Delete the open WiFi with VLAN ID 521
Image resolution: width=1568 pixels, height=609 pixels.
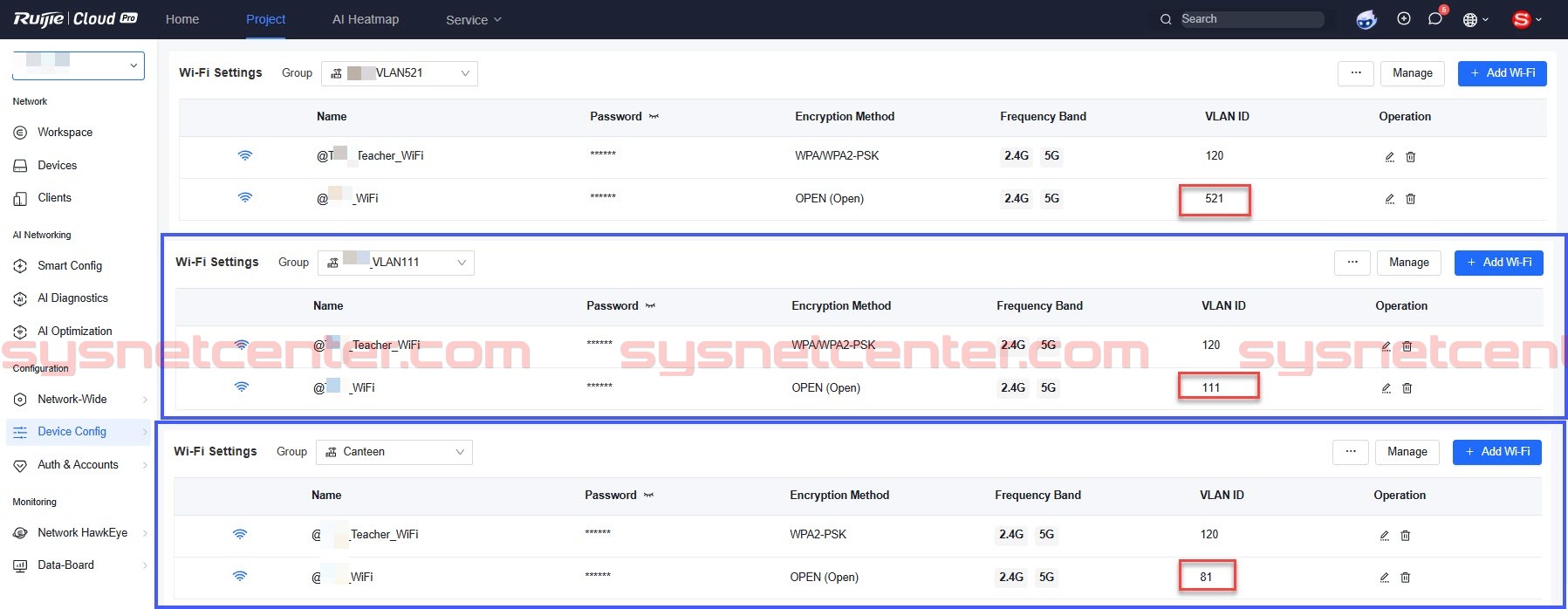point(1410,199)
